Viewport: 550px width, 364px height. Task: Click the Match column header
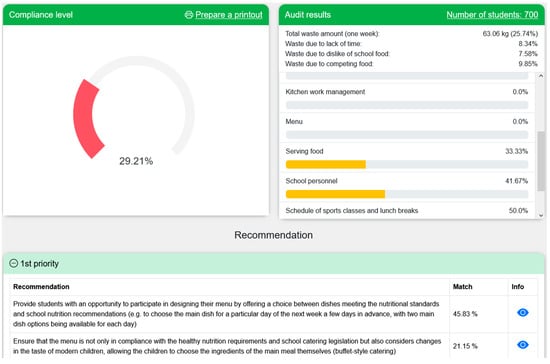[x=462, y=287]
